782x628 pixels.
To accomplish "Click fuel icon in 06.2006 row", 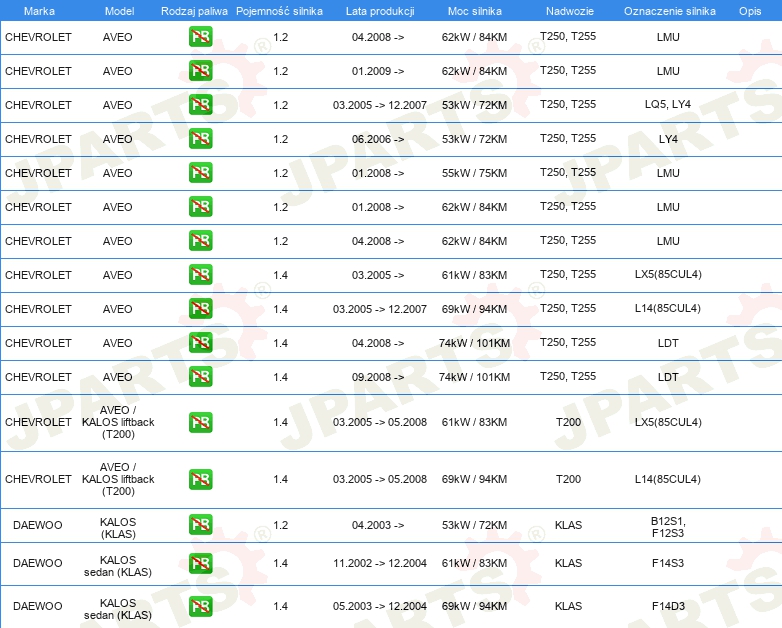I will point(200,139).
